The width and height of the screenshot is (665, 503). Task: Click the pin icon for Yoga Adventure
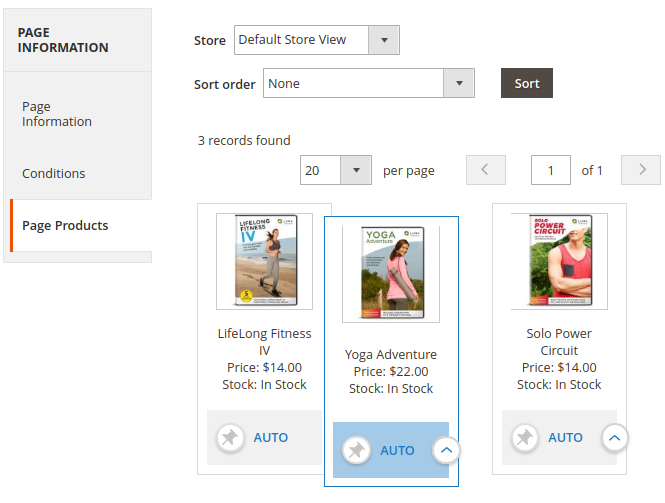(357, 451)
